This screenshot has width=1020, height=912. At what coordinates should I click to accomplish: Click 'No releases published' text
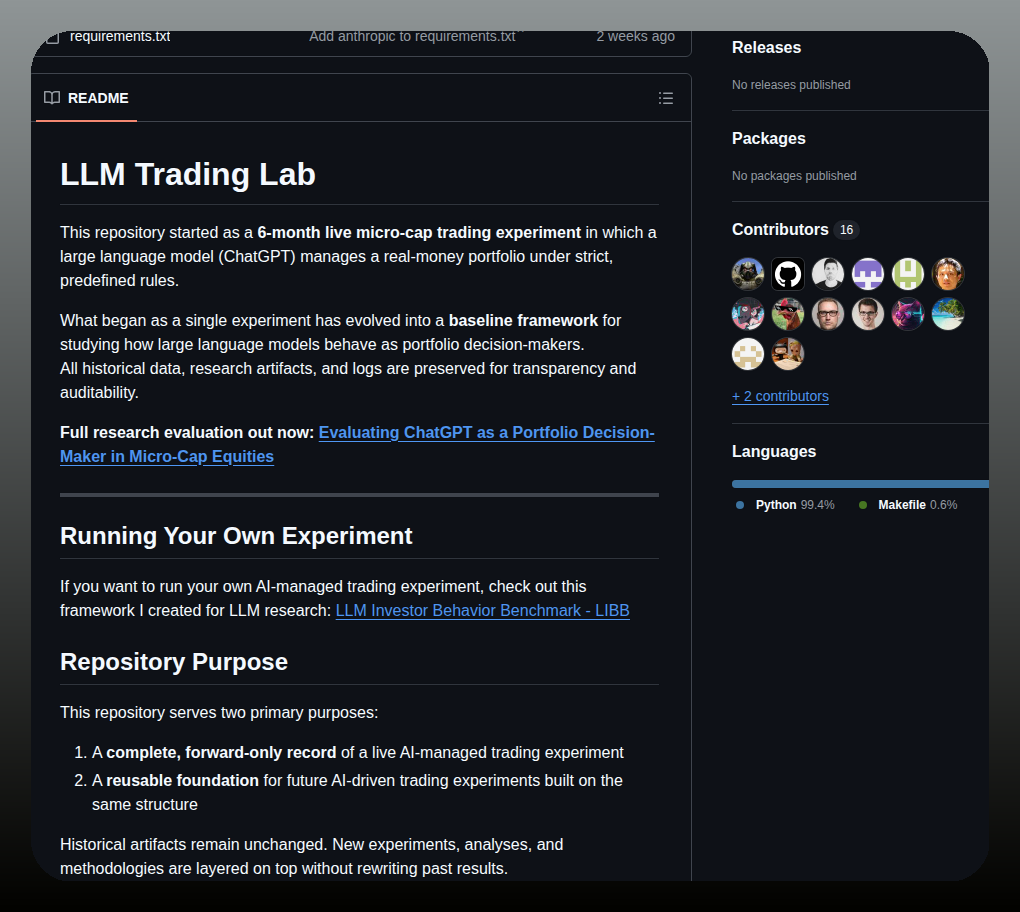[791, 85]
